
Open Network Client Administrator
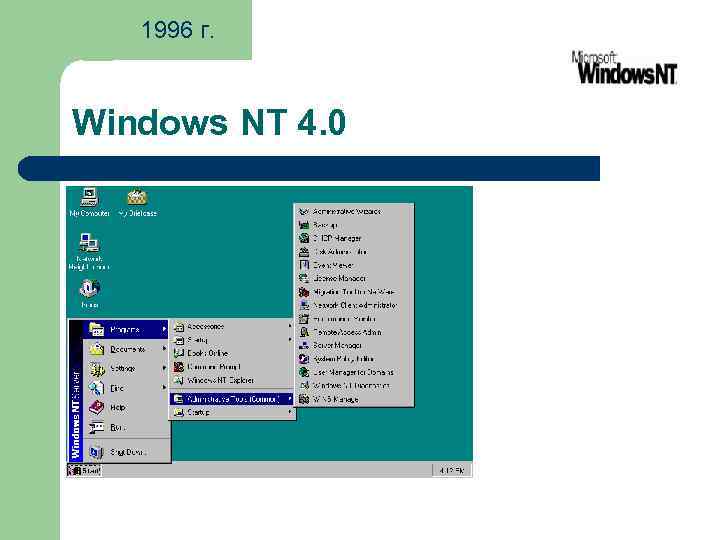(354, 305)
